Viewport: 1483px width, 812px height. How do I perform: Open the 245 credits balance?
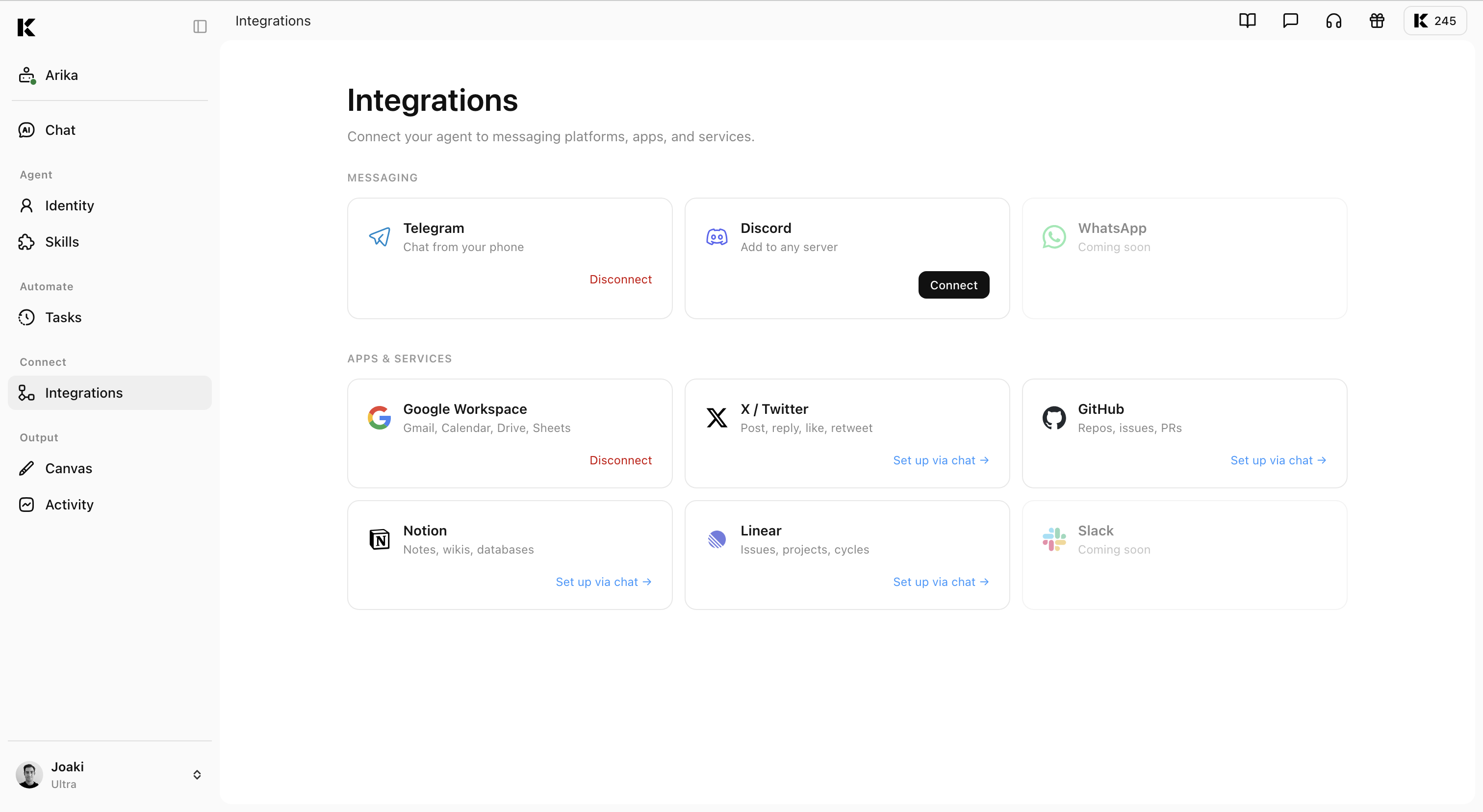point(1434,21)
